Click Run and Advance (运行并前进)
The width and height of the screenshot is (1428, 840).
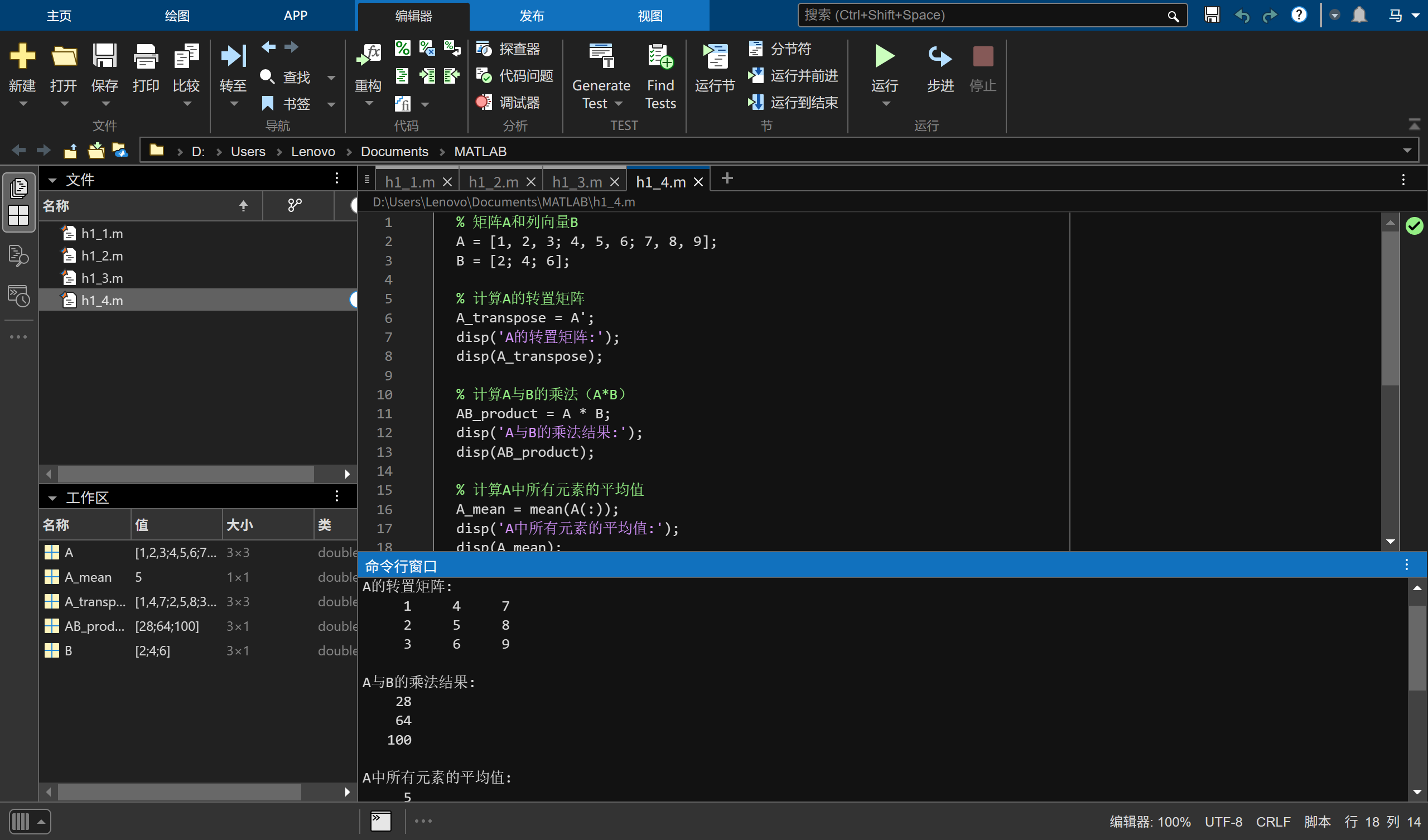(x=793, y=75)
